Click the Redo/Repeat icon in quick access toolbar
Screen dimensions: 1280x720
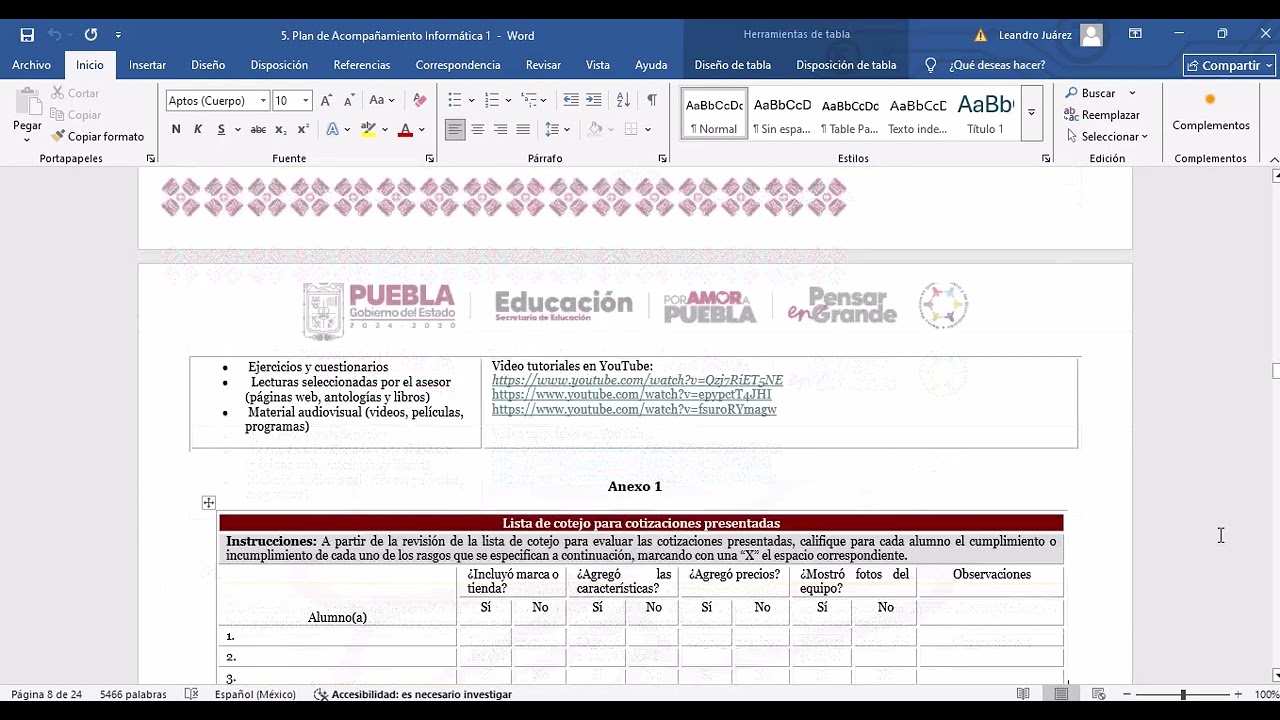point(91,35)
